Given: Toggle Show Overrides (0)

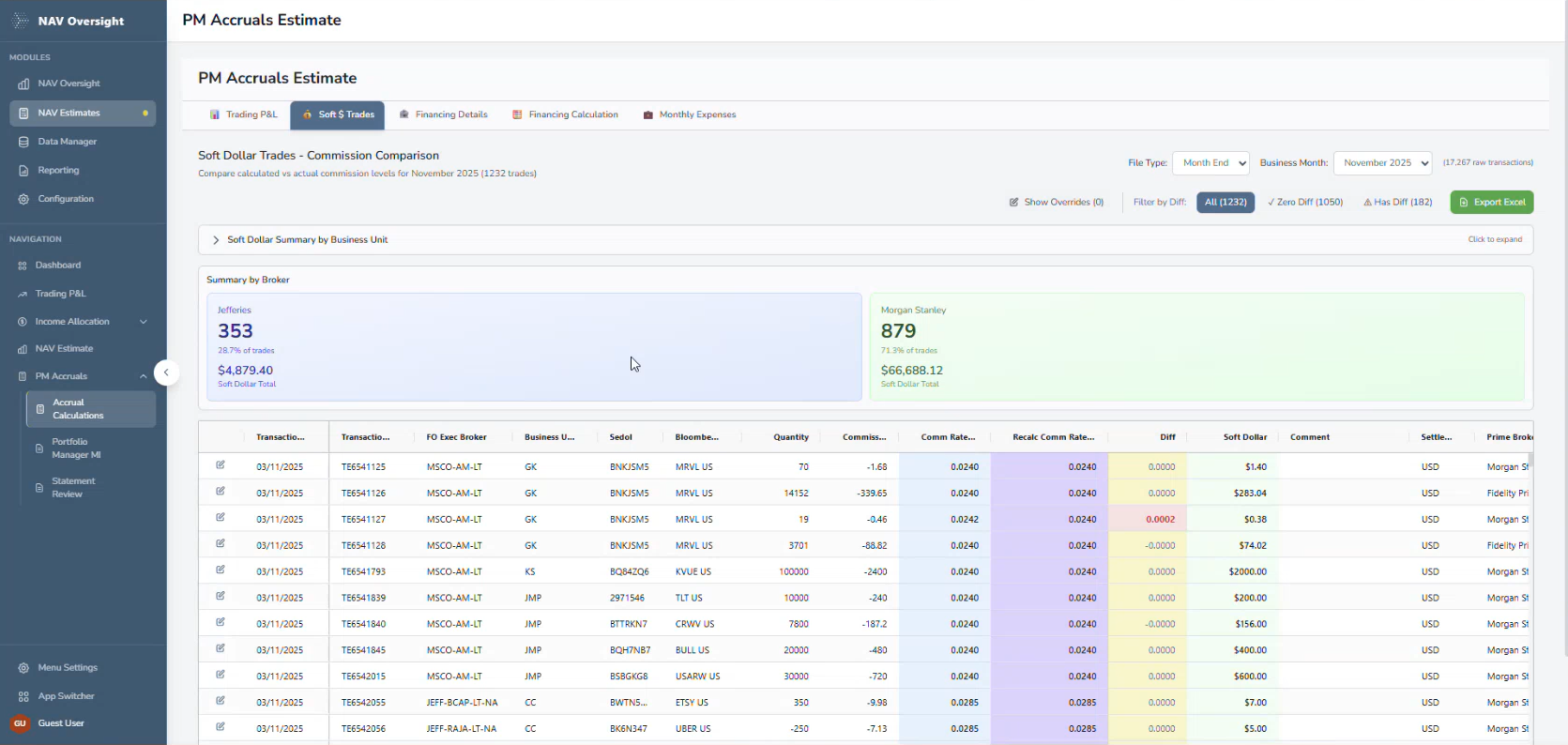Looking at the screenshot, I should [x=1056, y=203].
